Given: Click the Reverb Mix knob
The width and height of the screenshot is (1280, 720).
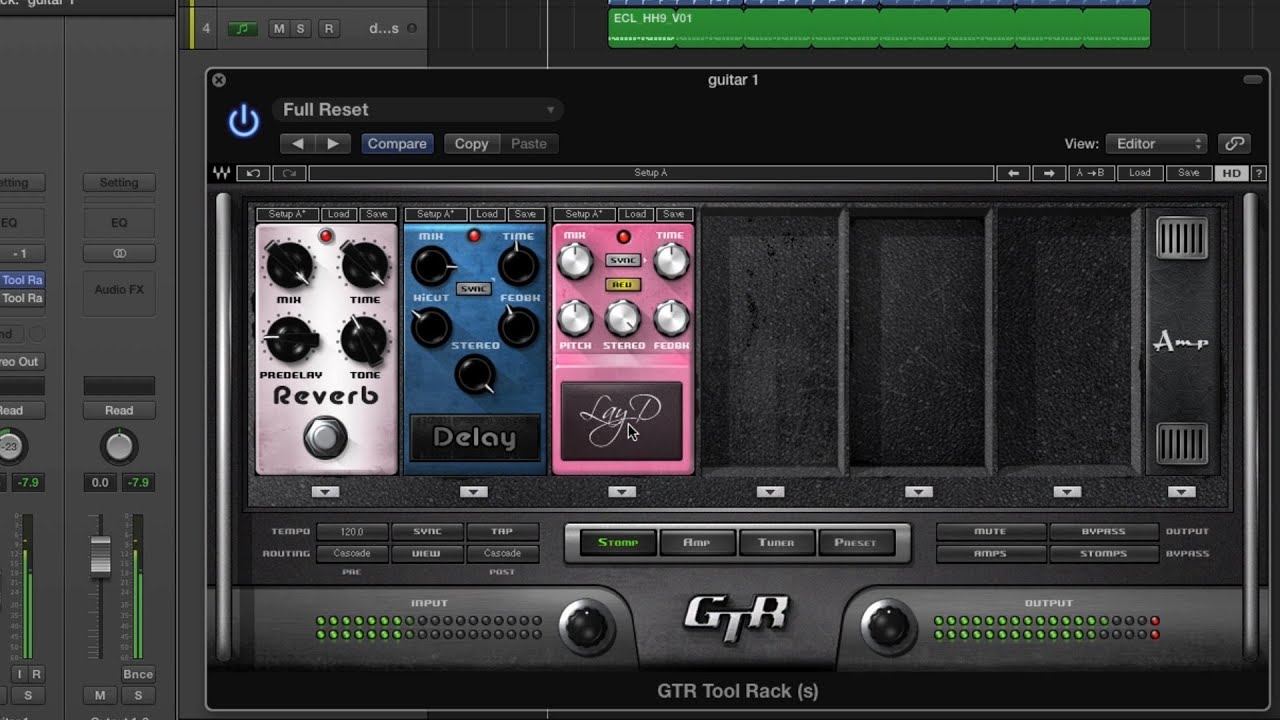Looking at the screenshot, I should (x=290, y=265).
